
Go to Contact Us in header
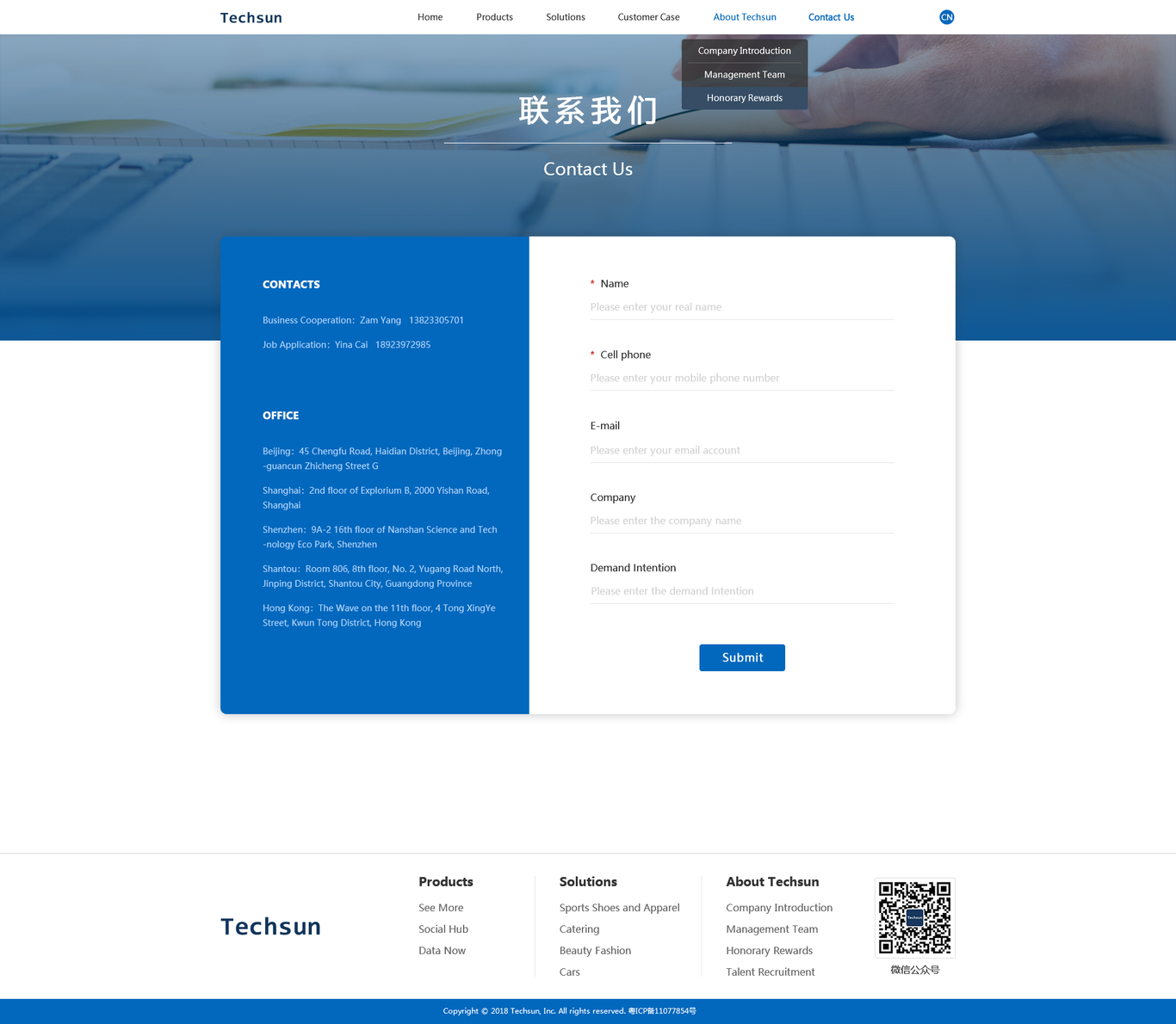(x=831, y=17)
